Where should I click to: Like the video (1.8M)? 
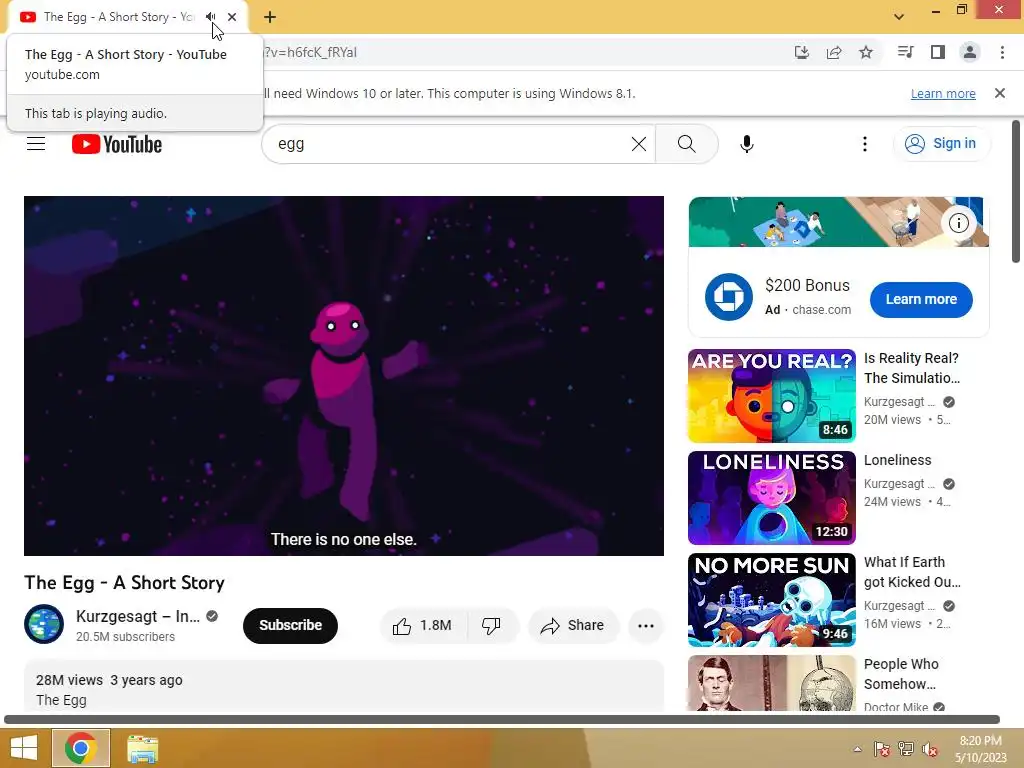point(424,626)
